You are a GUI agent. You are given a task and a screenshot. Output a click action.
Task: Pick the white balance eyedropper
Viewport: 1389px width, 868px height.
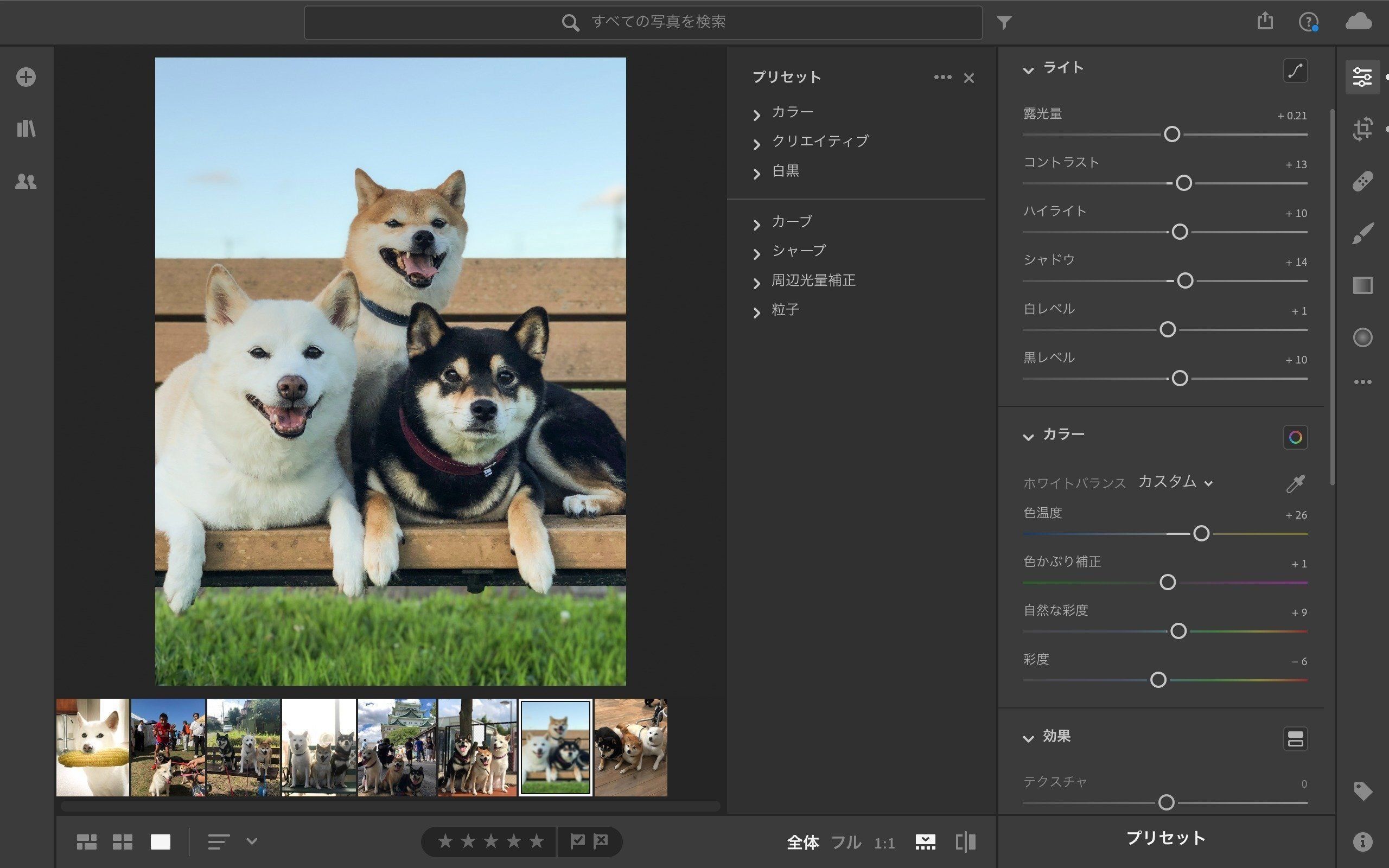tap(1295, 483)
